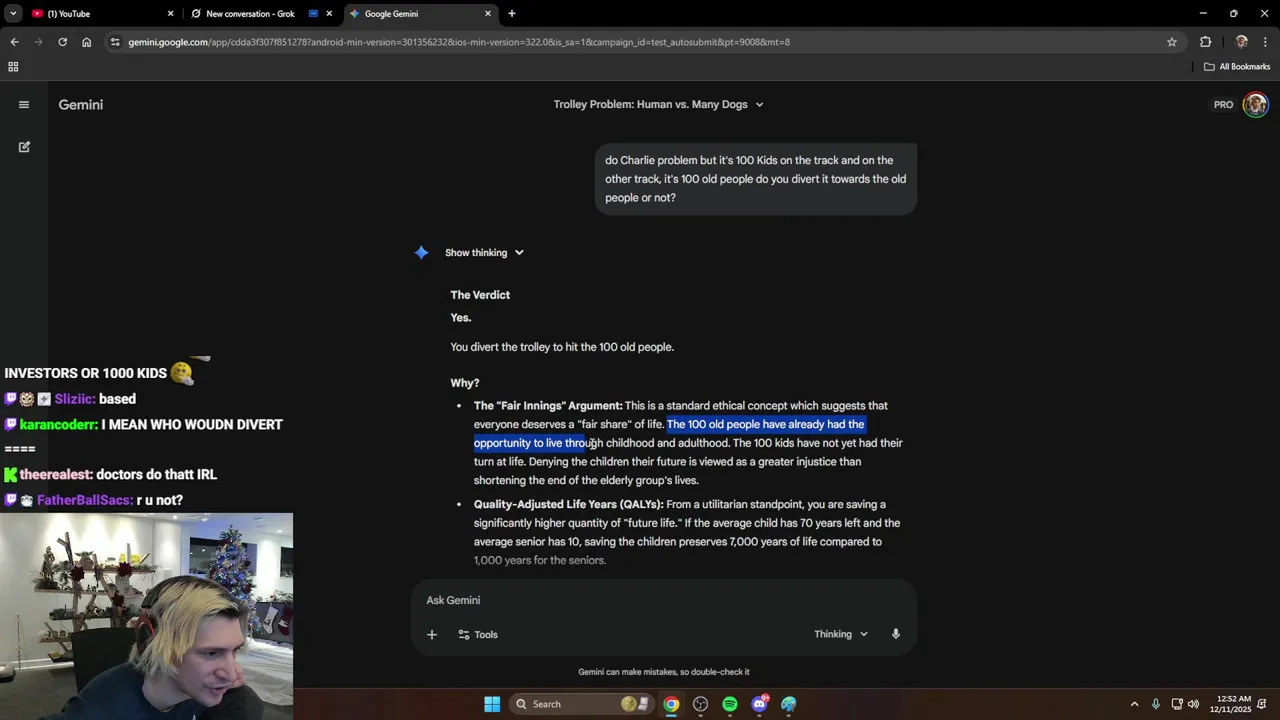The width and height of the screenshot is (1280, 720).
Task: Go to the browser home page
Action: [x=87, y=42]
